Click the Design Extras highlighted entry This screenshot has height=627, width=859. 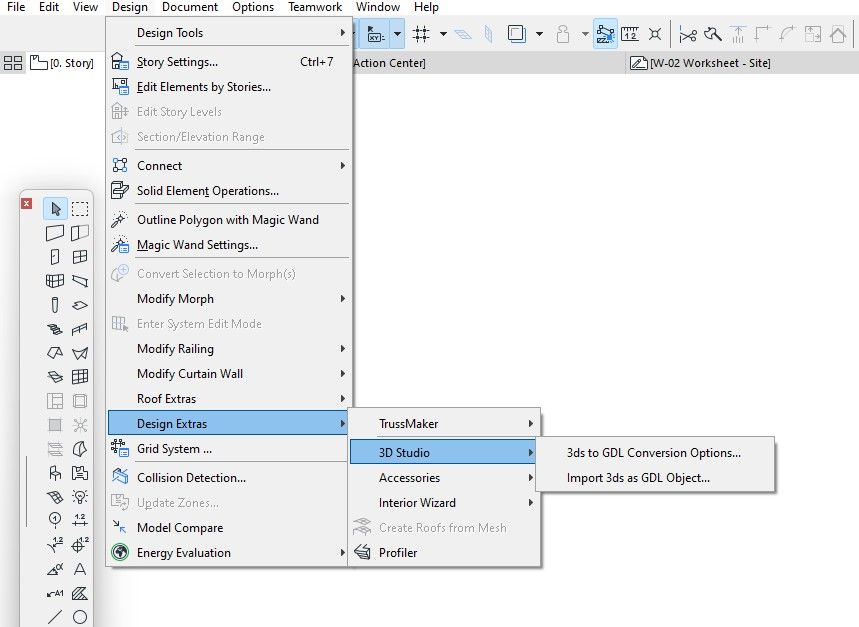tap(228, 424)
